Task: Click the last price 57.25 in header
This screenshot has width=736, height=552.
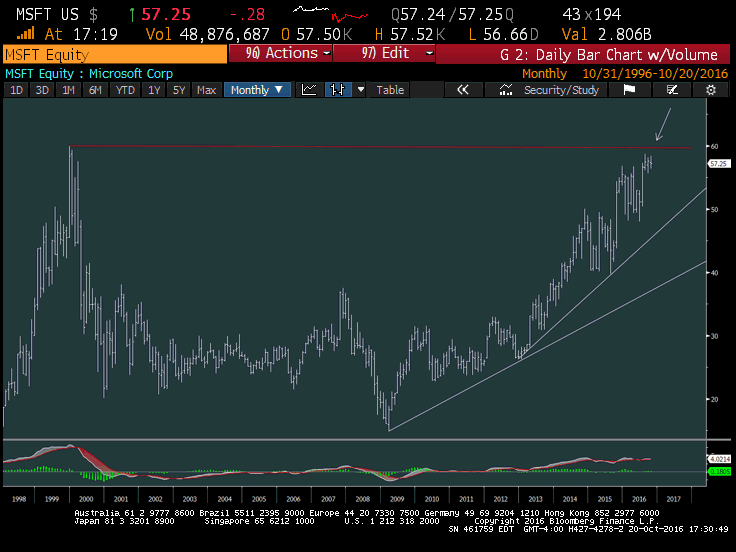Action: pyautogui.click(x=166, y=14)
